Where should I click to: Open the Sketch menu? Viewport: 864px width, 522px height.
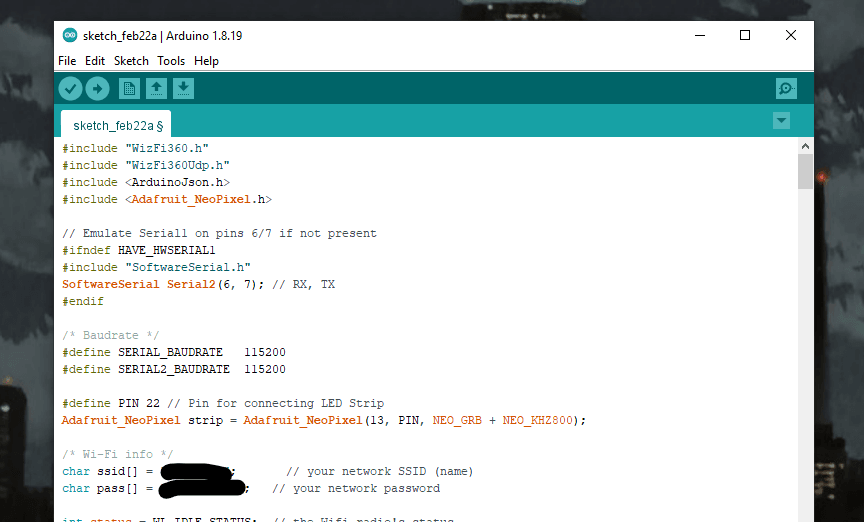(x=131, y=61)
